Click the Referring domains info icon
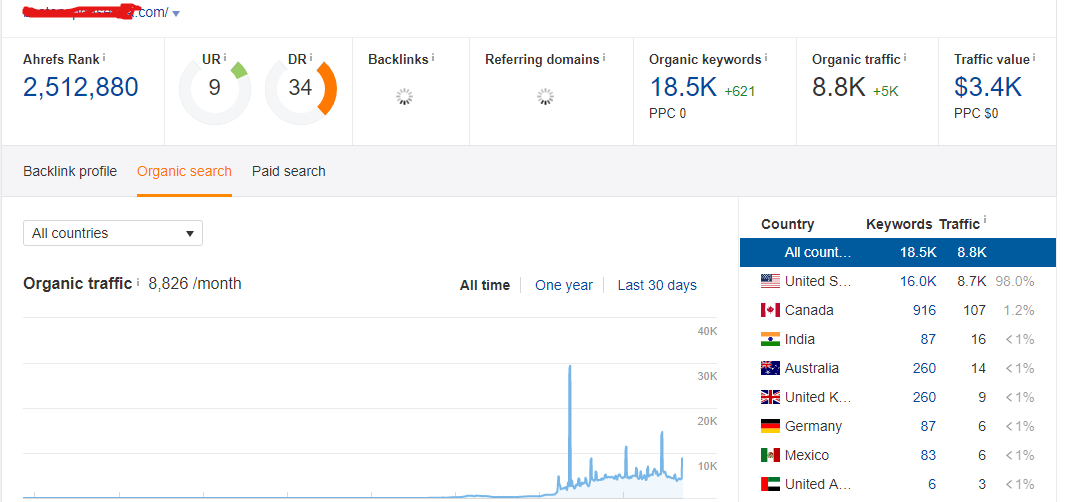This screenshot has width=1080, height=502. tap(604, 57)
